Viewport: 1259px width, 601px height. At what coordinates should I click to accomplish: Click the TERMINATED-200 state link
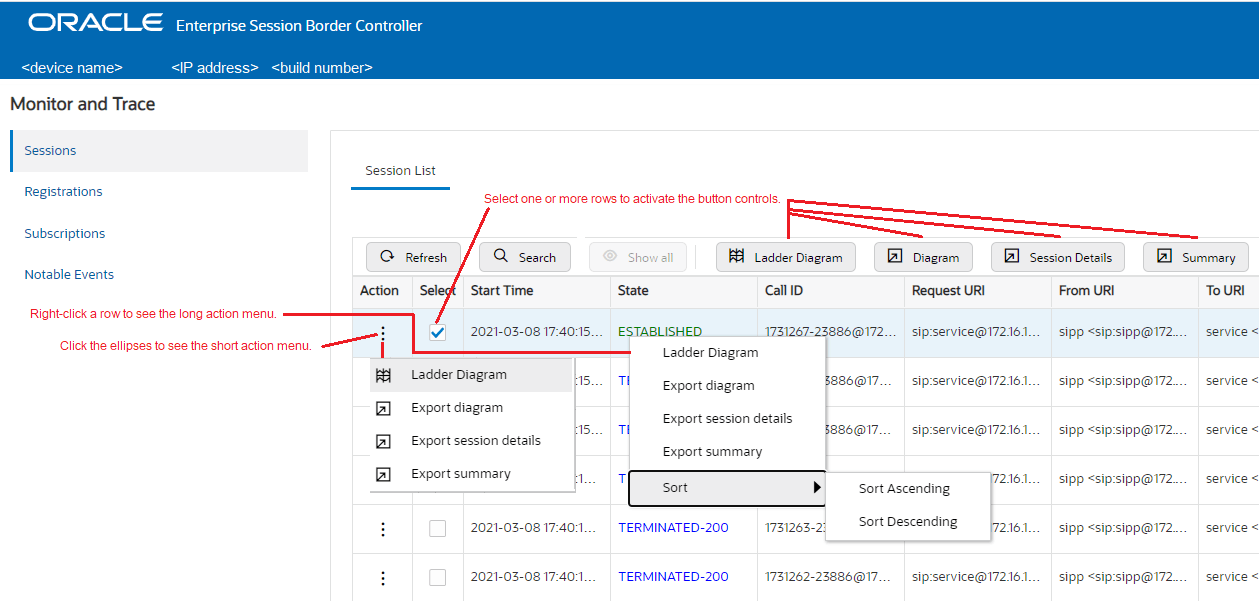(672, 527)
